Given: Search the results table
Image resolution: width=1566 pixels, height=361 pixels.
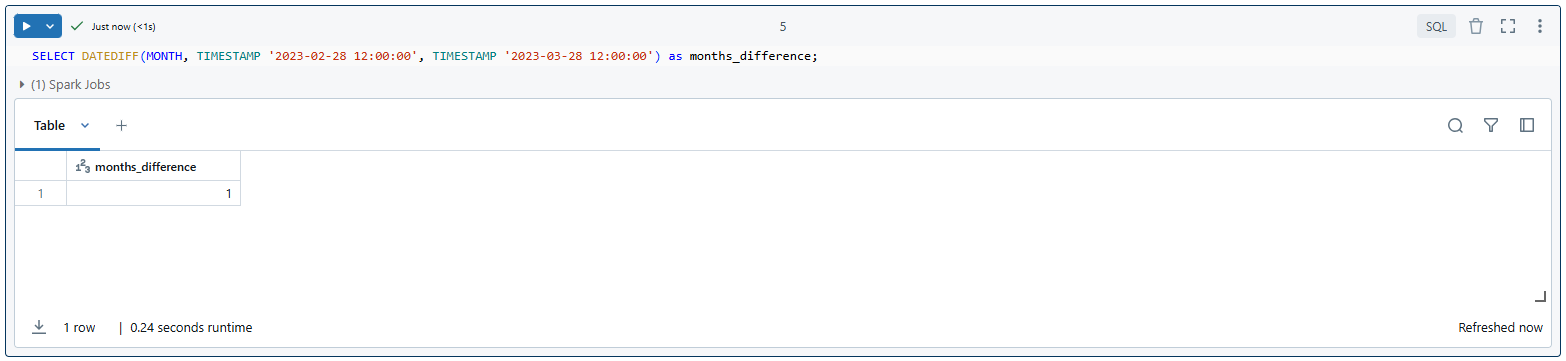Looking at the screenshot, I should coord(1456,125).
